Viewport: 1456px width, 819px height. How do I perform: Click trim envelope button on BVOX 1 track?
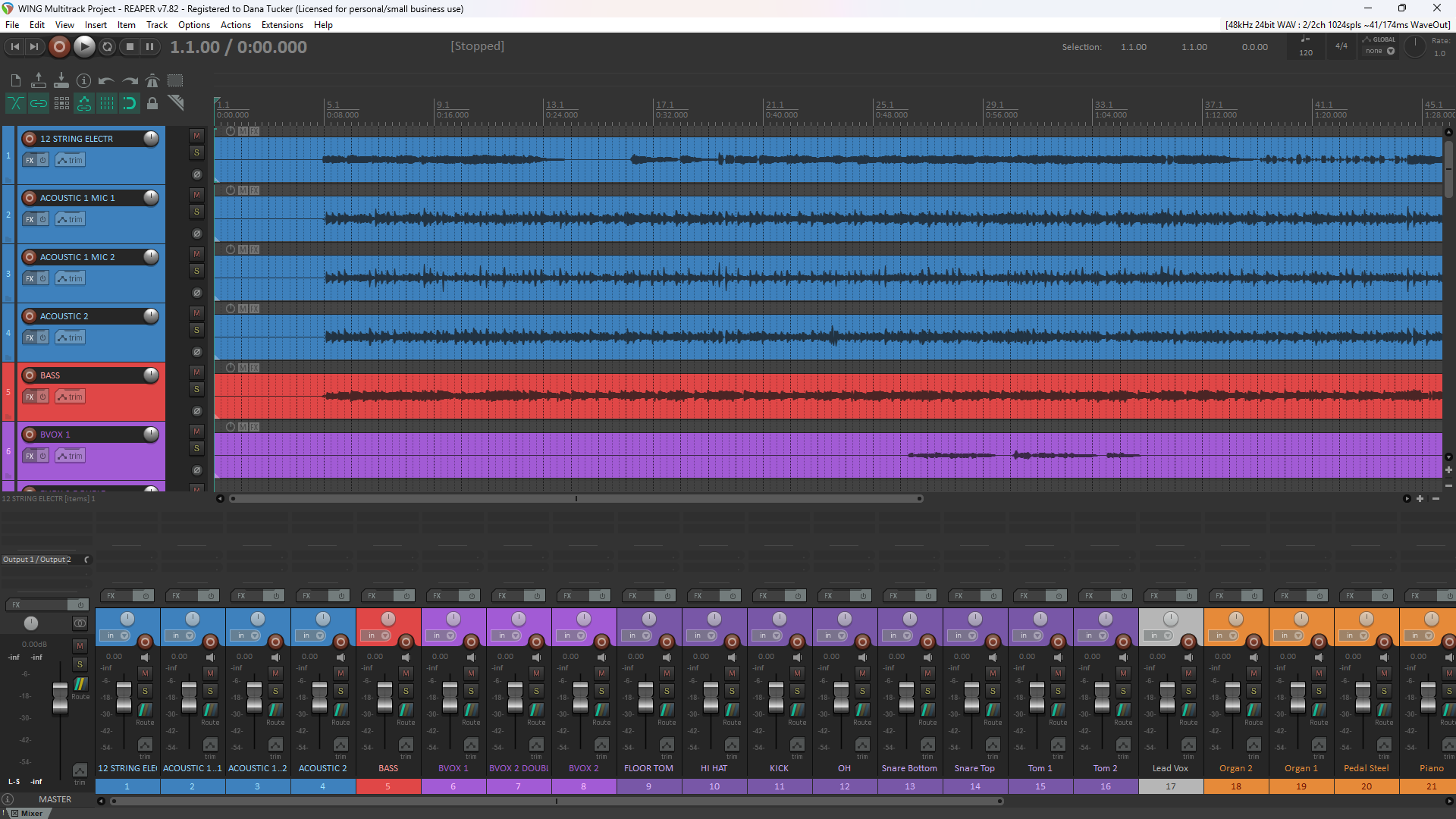[x=70, y=456]
